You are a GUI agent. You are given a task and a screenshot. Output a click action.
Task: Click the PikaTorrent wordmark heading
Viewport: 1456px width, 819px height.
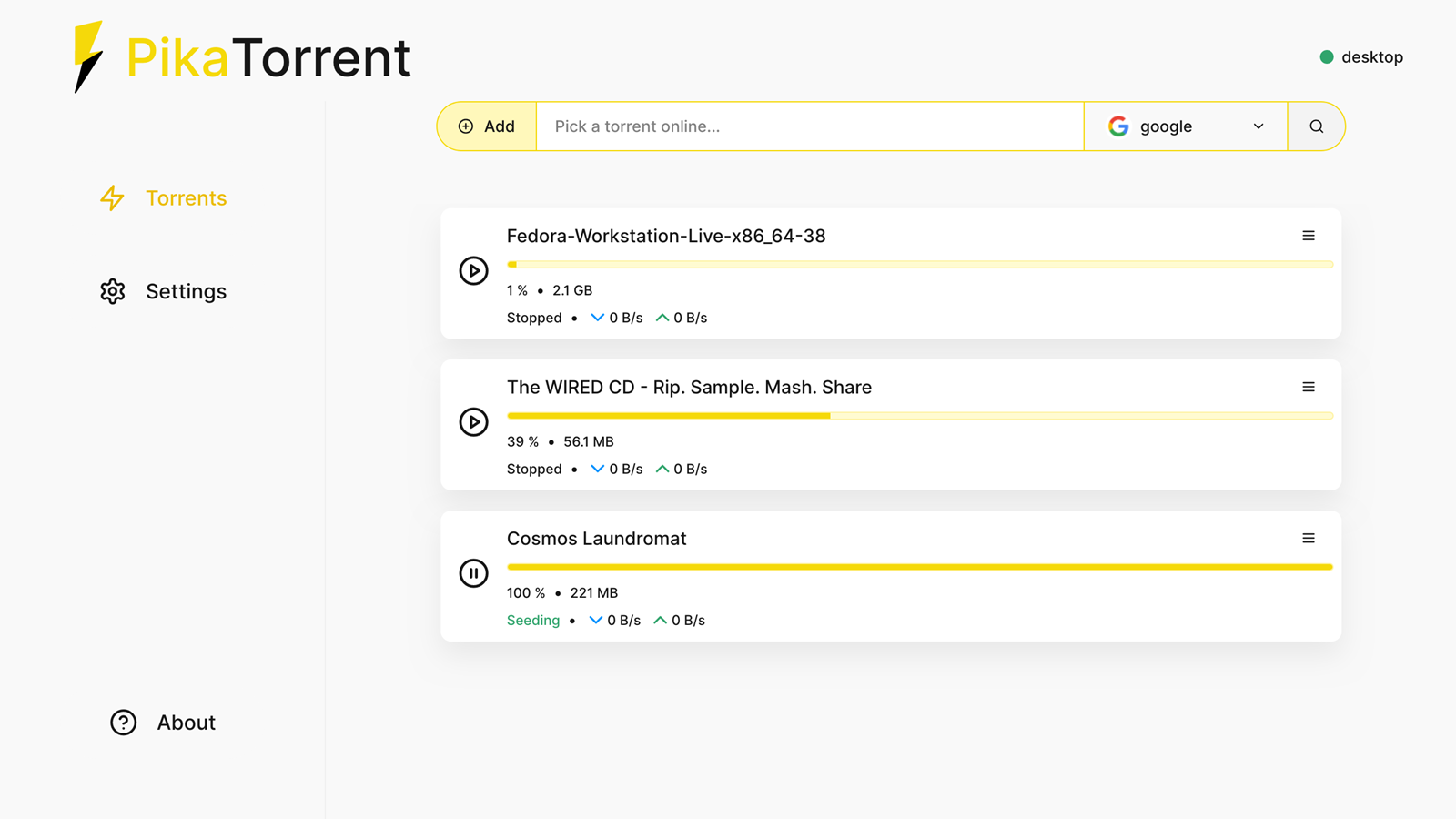point(268,57)
